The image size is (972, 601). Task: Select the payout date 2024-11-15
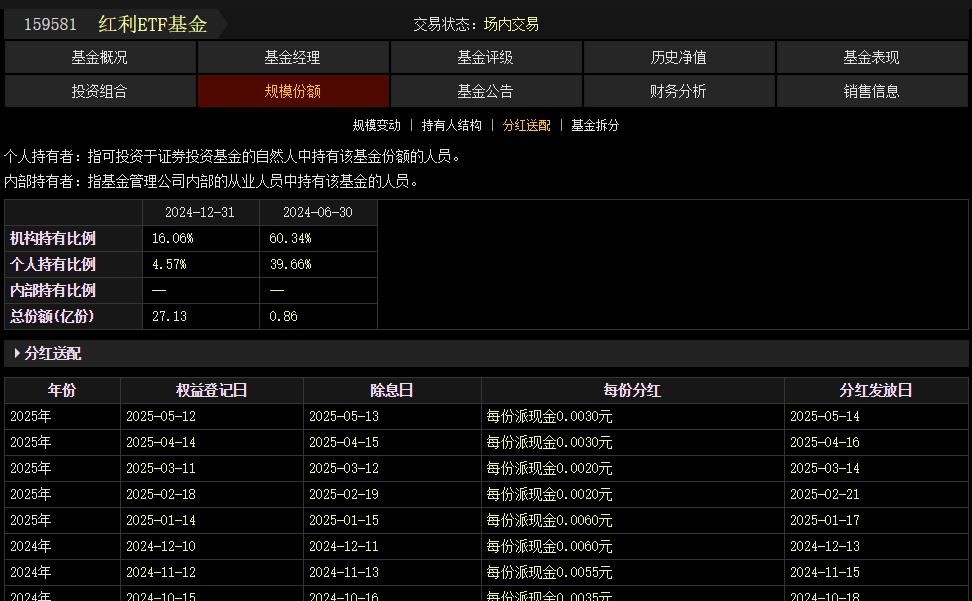pos(825,572)
